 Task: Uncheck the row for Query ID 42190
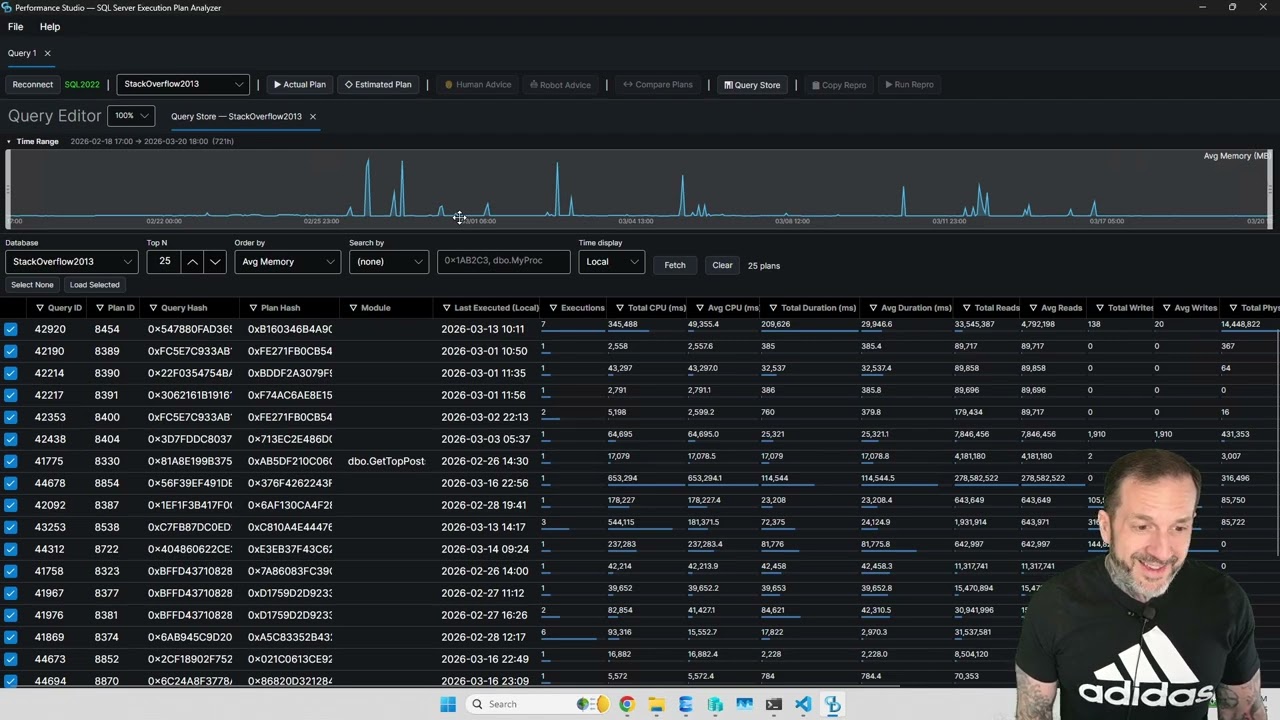[10, 351]
